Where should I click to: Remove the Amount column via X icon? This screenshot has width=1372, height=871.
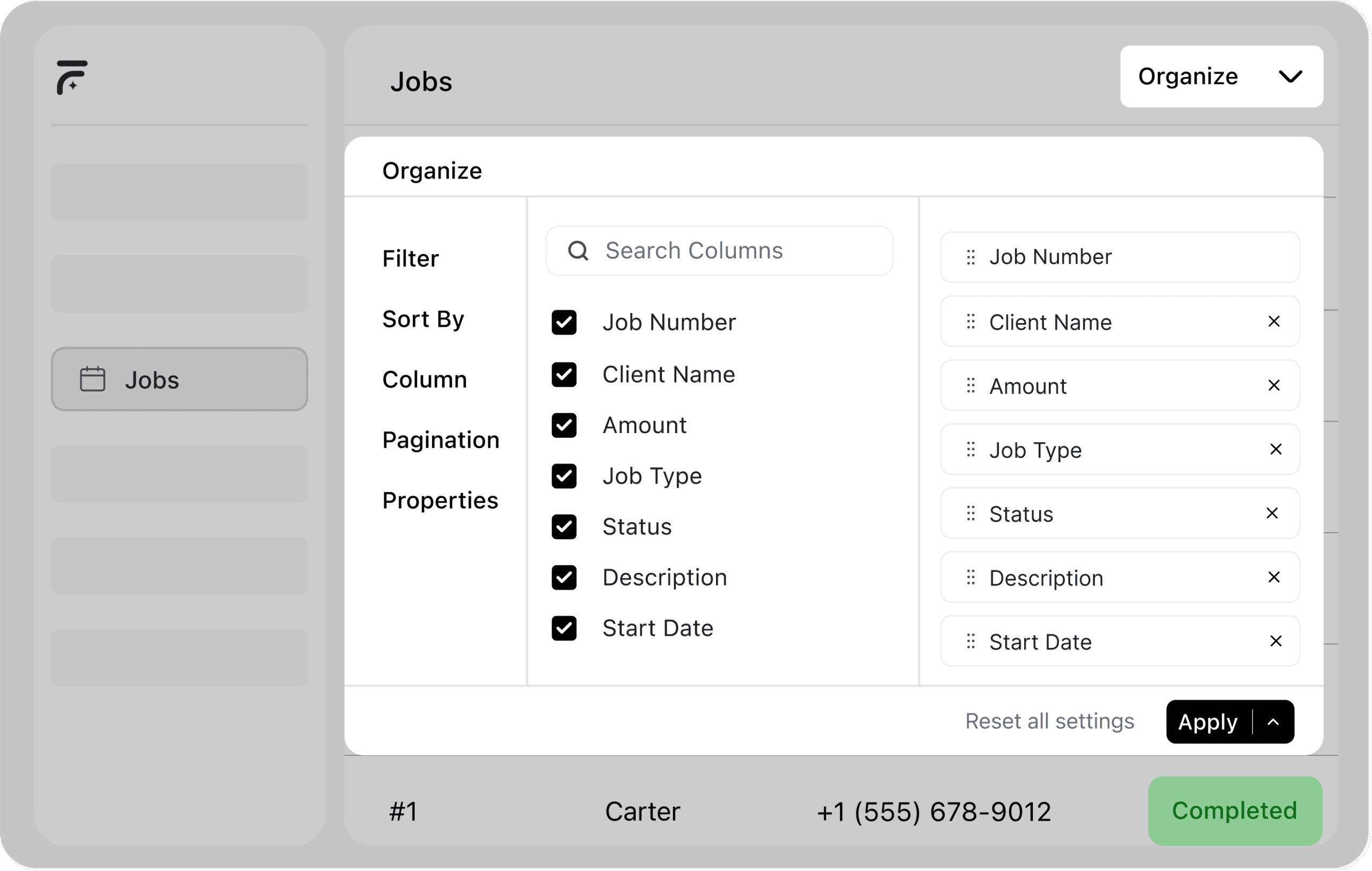(x=1274, y=386)
